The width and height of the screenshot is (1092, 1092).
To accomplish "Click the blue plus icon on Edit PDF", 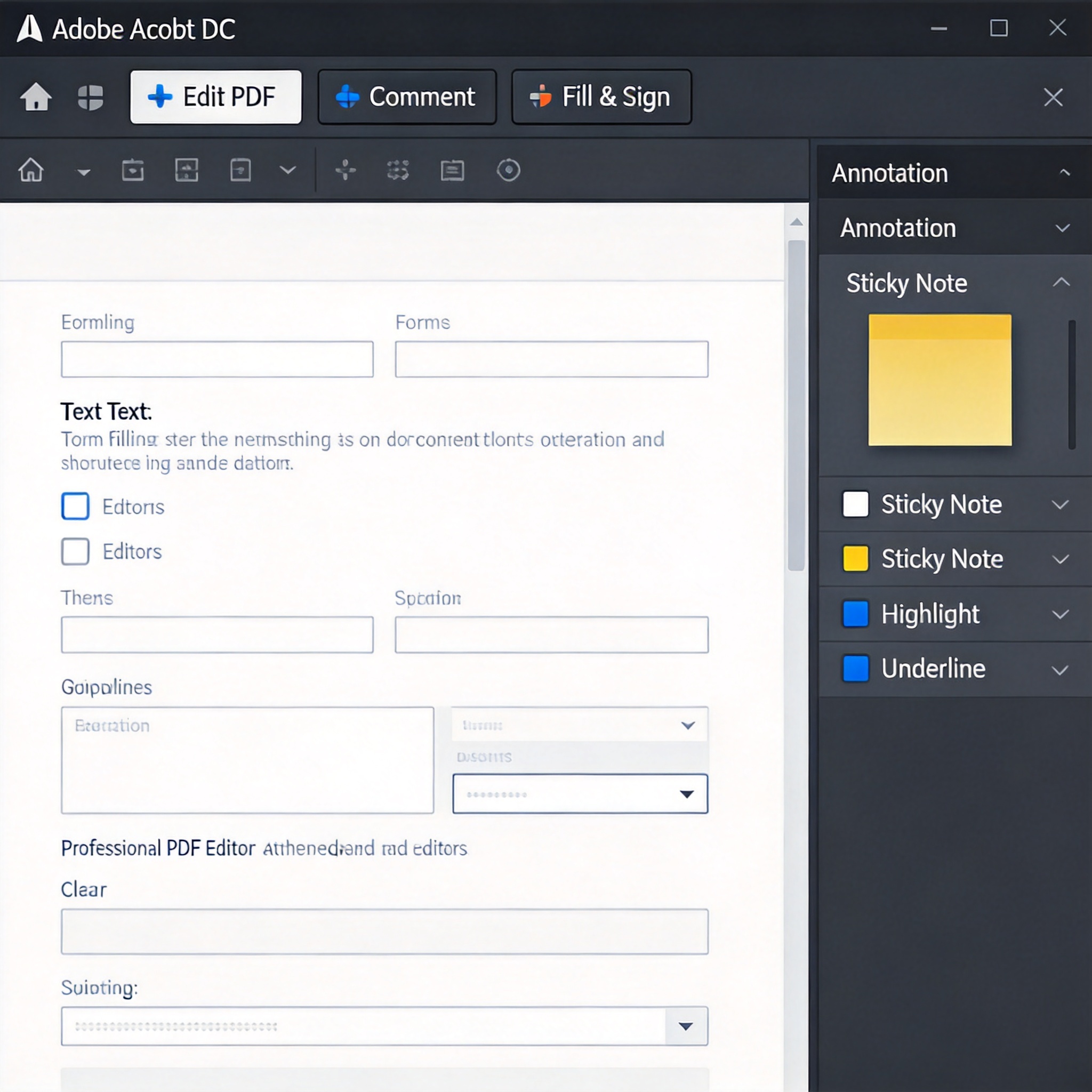I will (160, 97).
